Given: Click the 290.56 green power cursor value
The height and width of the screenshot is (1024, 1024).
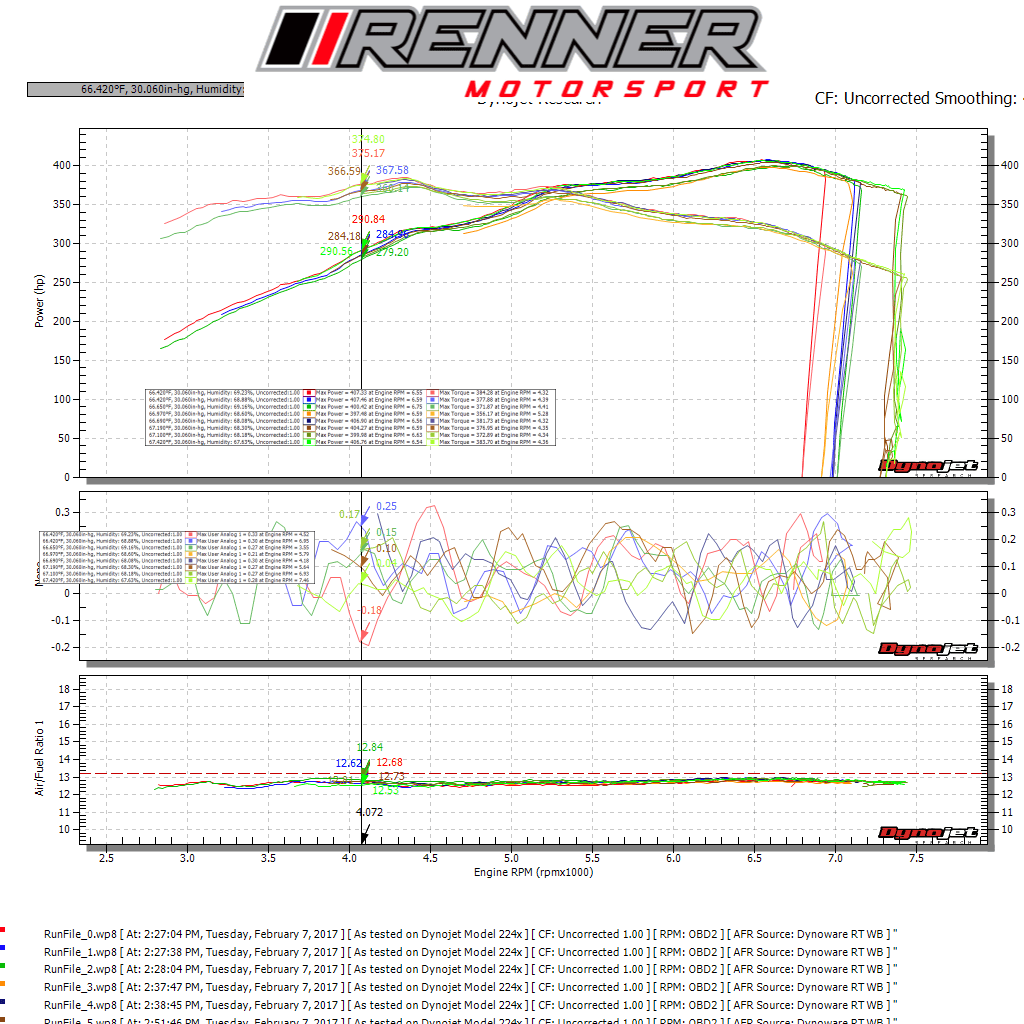Looking at the screenshot, I should [336, 251].
